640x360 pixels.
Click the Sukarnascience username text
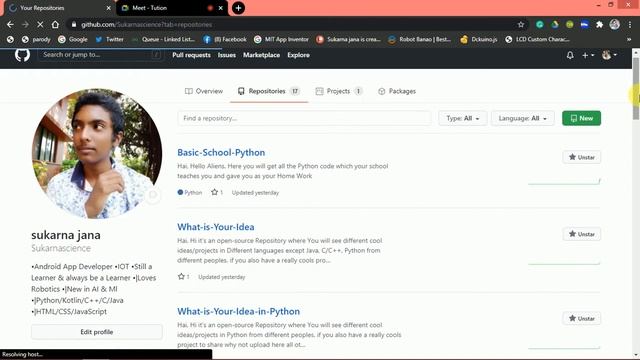click(x=61, y=248)
